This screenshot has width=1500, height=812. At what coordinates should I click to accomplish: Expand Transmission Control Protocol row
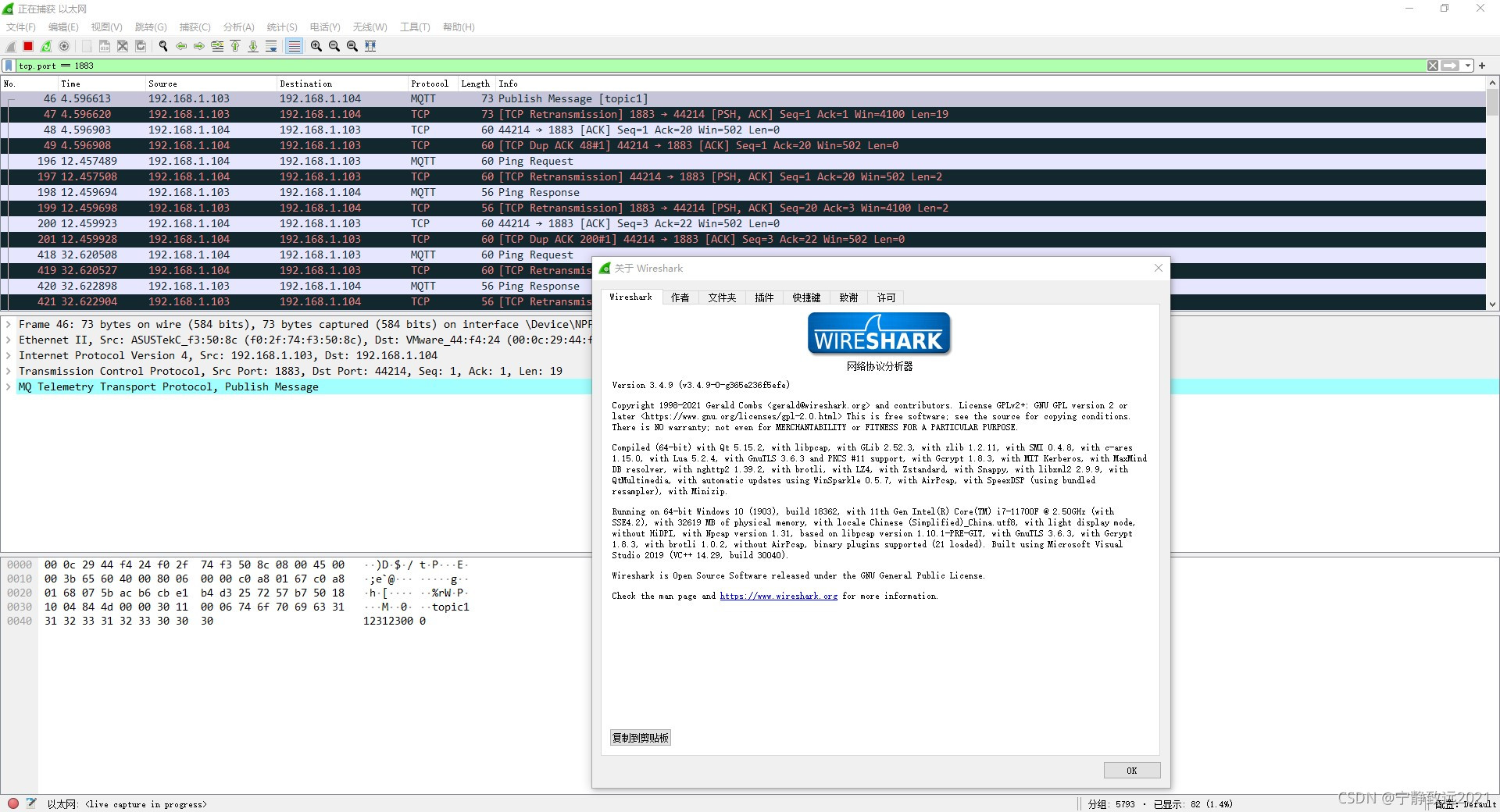pos(9,371)
